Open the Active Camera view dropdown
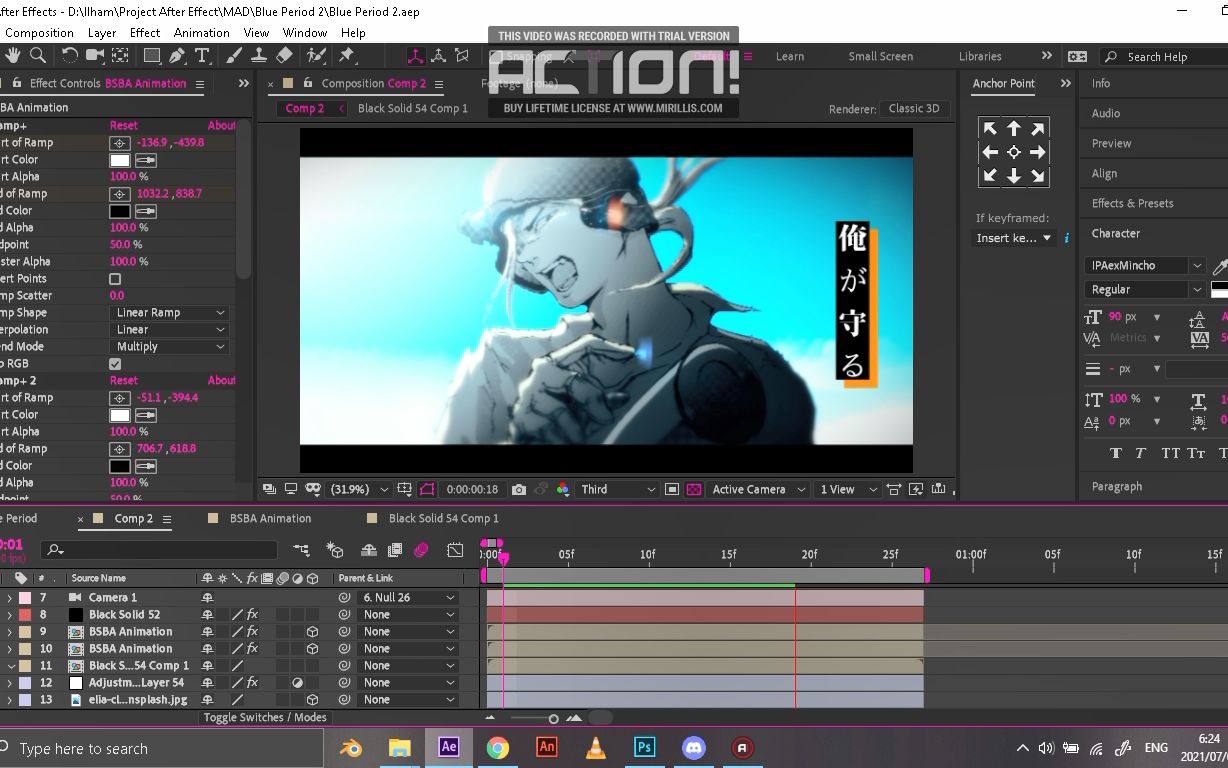 (758, 489)
